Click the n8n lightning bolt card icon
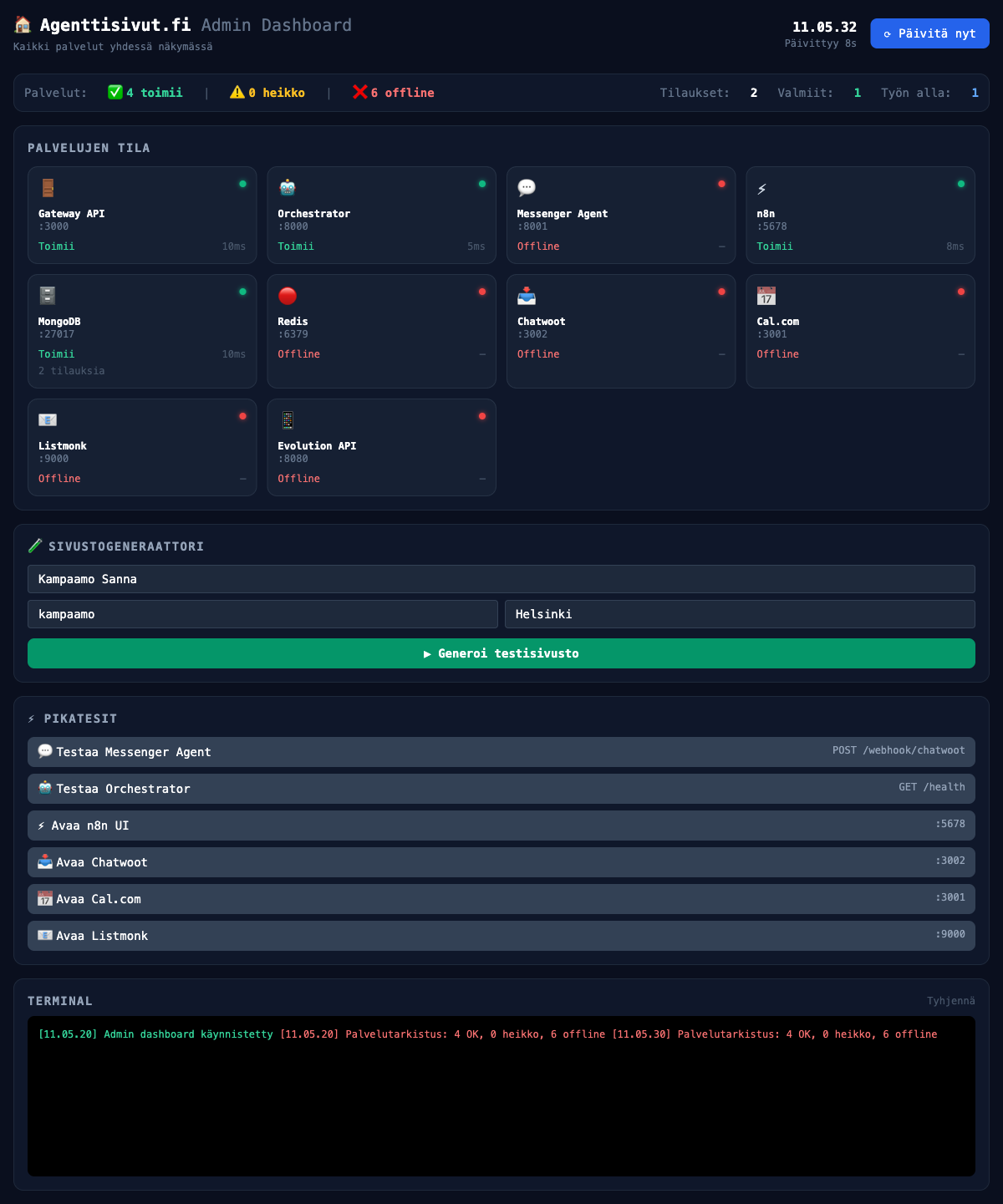Screen dimensions: 1003x1204 pyautogui.click(x=762, y=189)
